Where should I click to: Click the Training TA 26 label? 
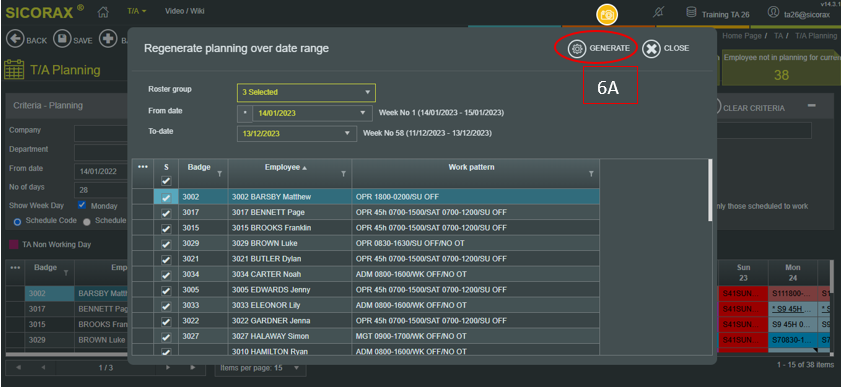point(725,14)
